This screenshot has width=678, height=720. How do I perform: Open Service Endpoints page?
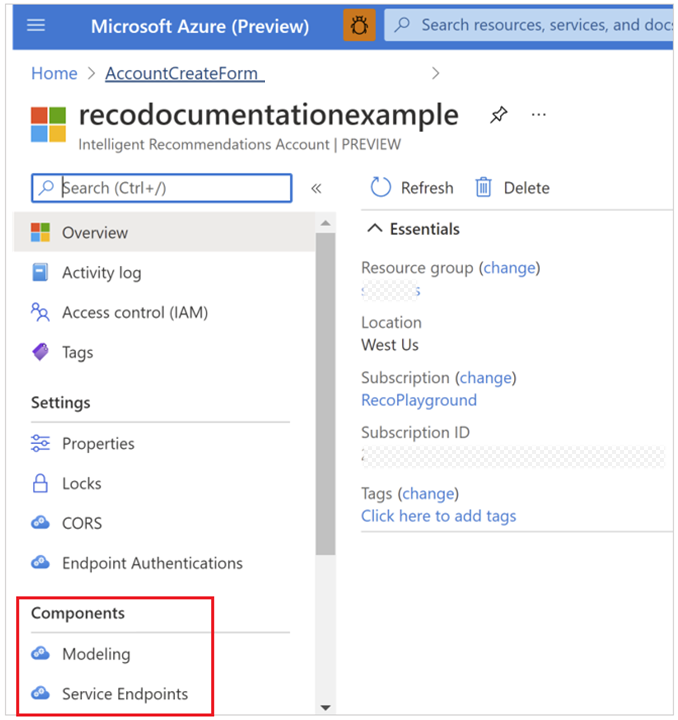tap(125, 693)
